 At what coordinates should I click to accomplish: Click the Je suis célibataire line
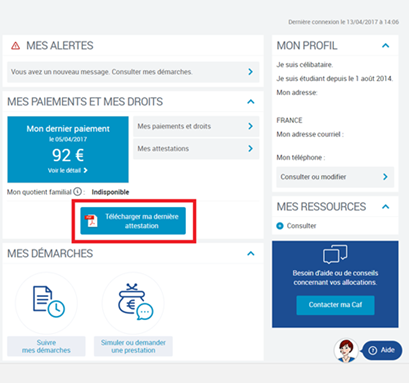point(305,65)
